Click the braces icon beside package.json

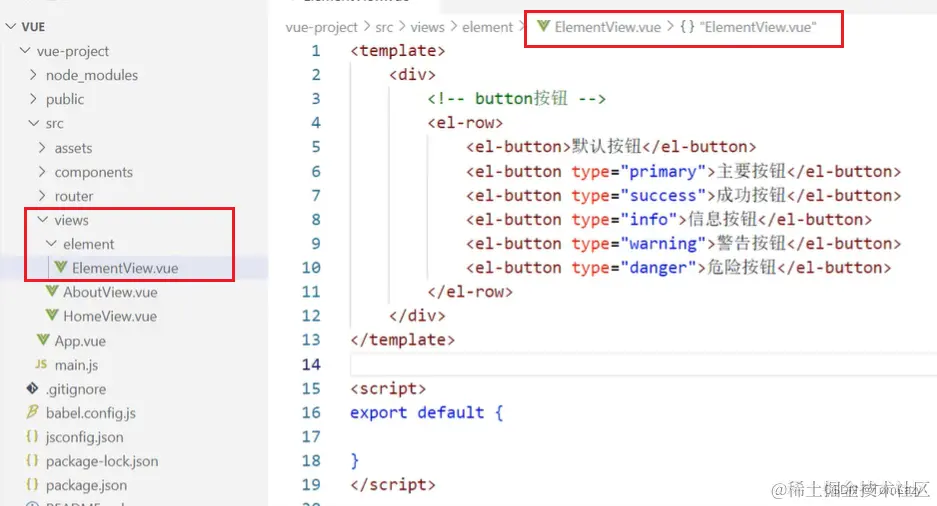click(x=32, y=484)
